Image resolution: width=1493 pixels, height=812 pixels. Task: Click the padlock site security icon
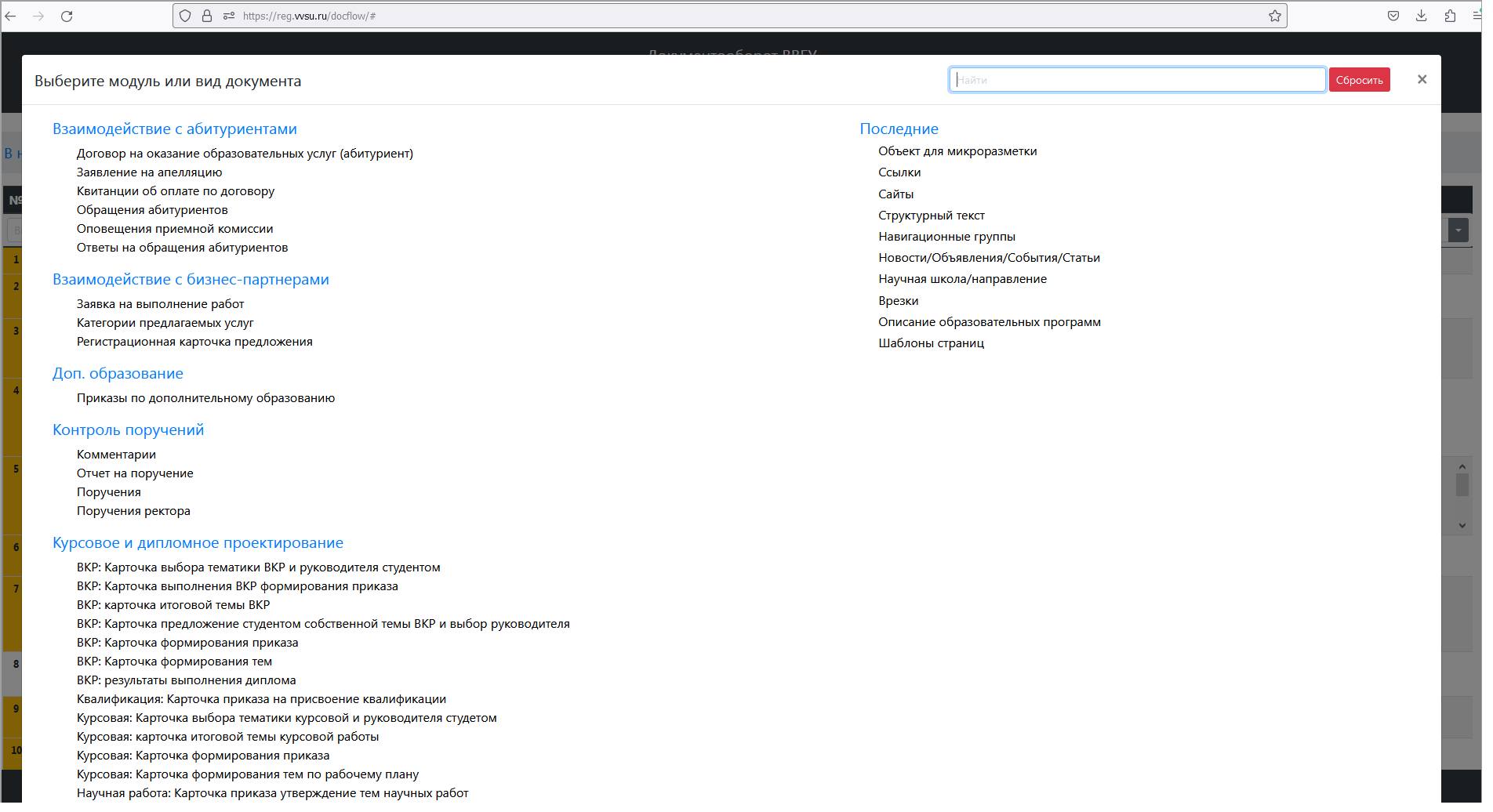pyautogui.click(x=207, y=16)
